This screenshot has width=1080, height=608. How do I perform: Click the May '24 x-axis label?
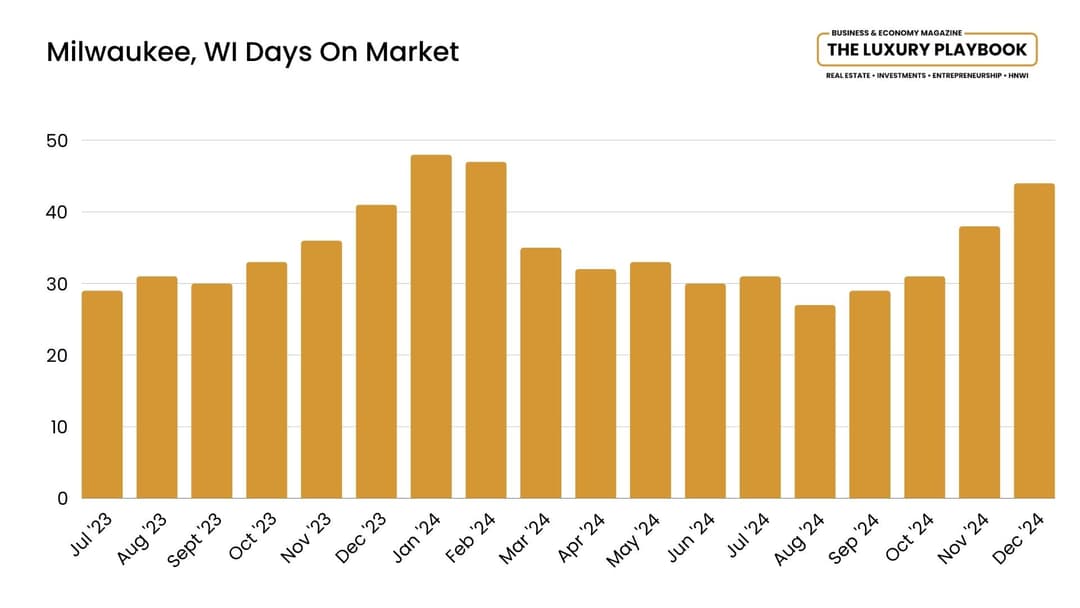(633, 541)
